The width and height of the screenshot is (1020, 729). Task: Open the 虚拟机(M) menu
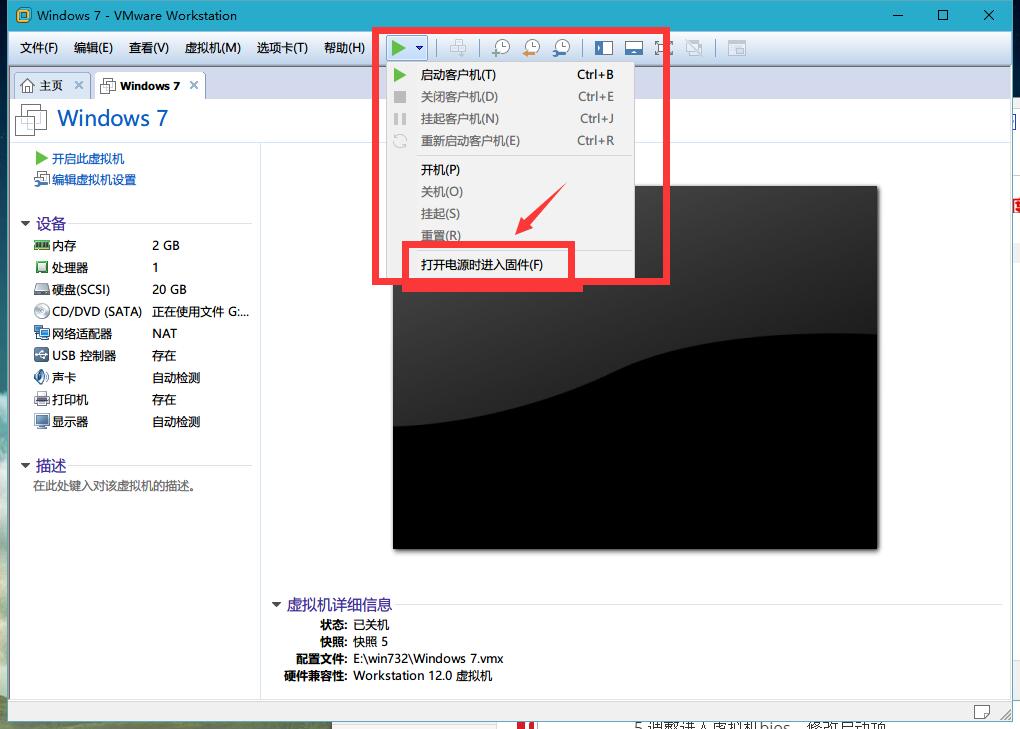click(212, 48)
